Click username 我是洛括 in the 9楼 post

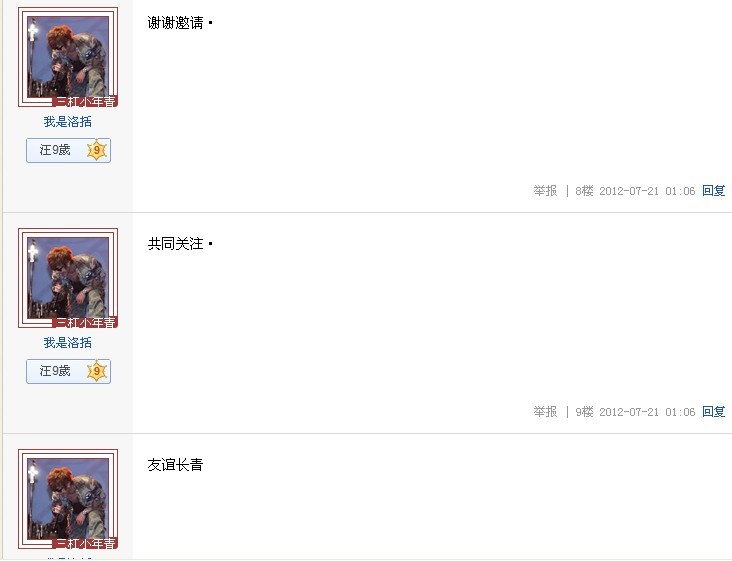68,343
